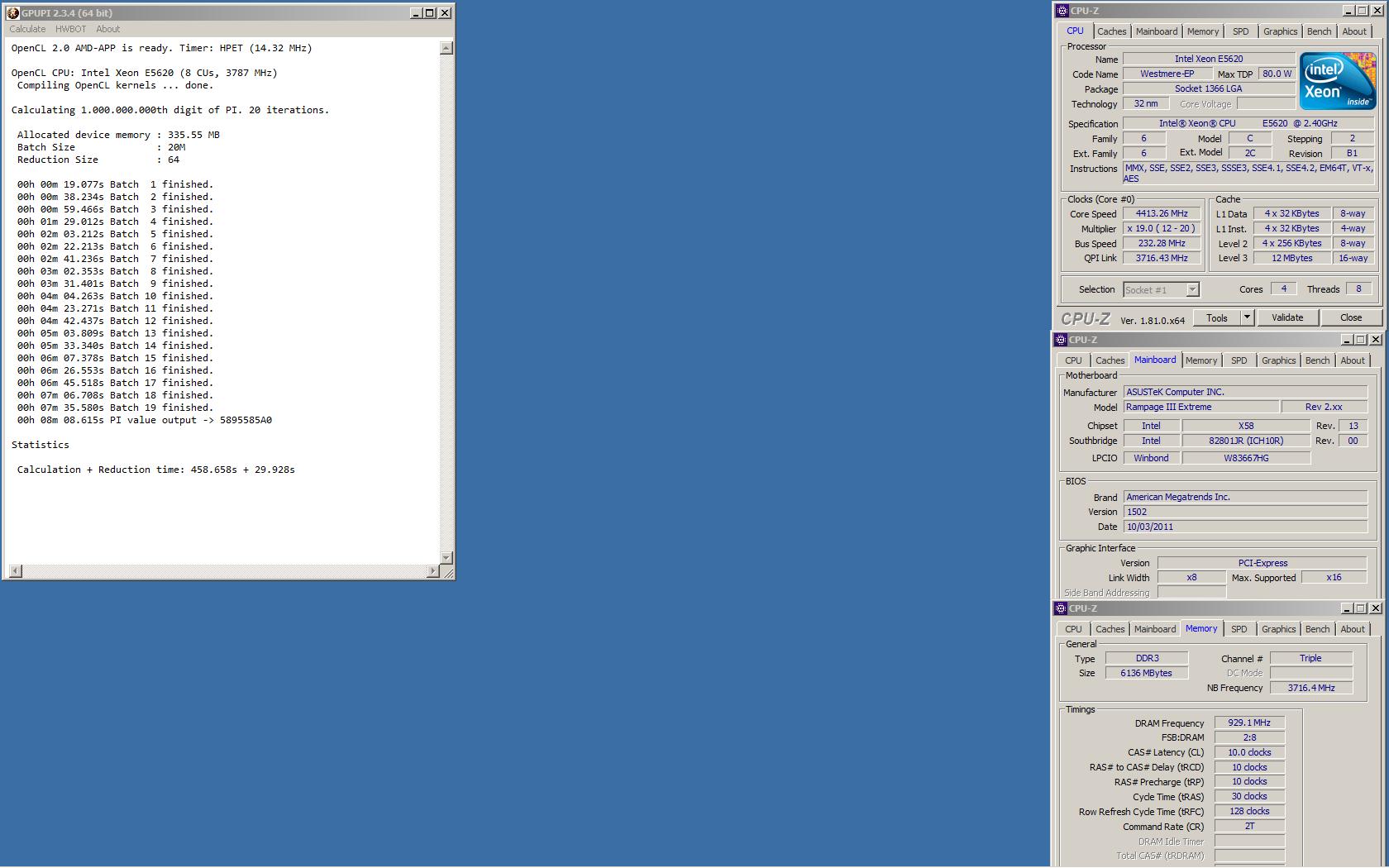
Task: Click the CAS# Latency 10.0 clocks value
Action: click(x=1249, y=752)
